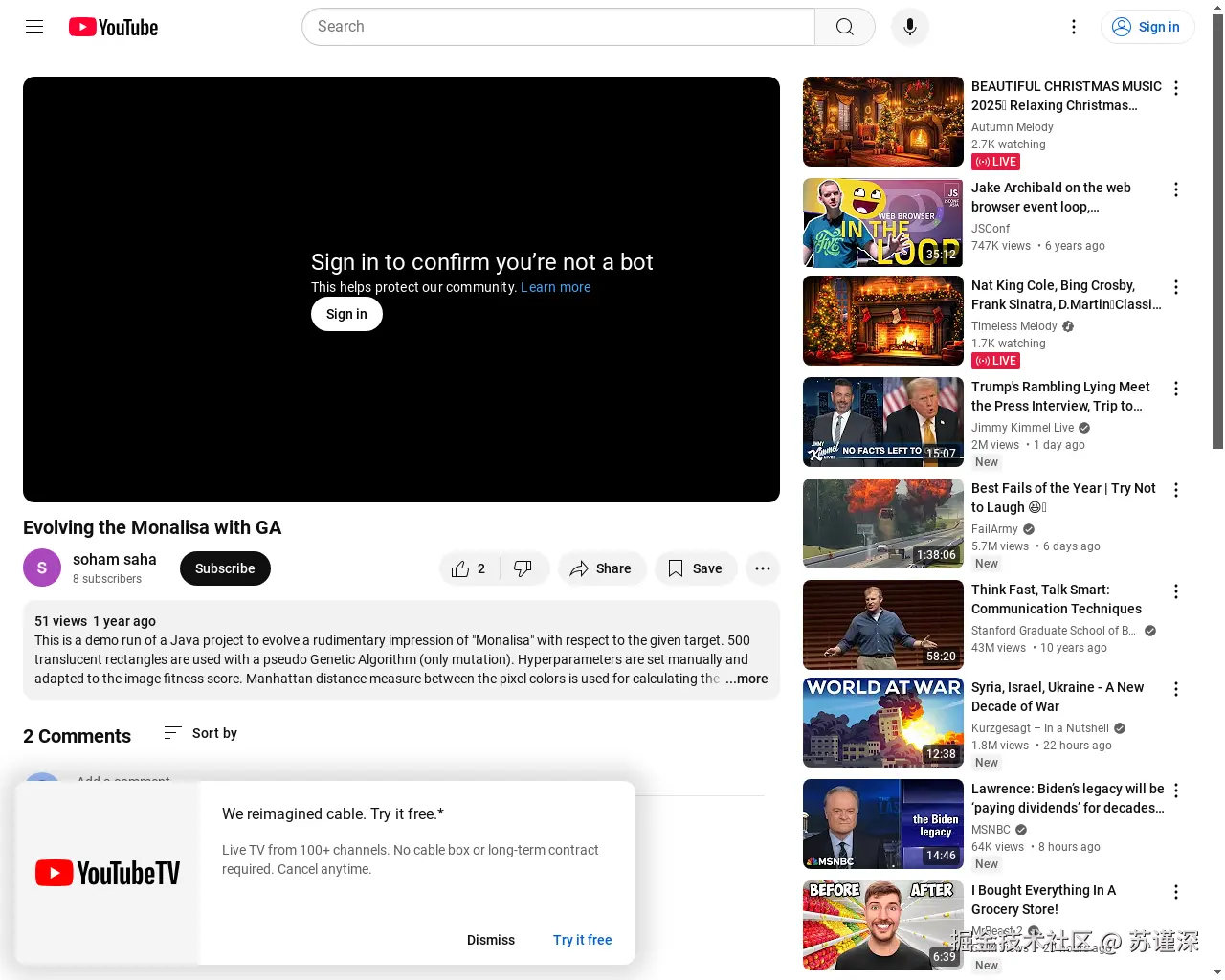Open soham saha channel avatar
Viewport: 1225px width, 980px height.
42,568
